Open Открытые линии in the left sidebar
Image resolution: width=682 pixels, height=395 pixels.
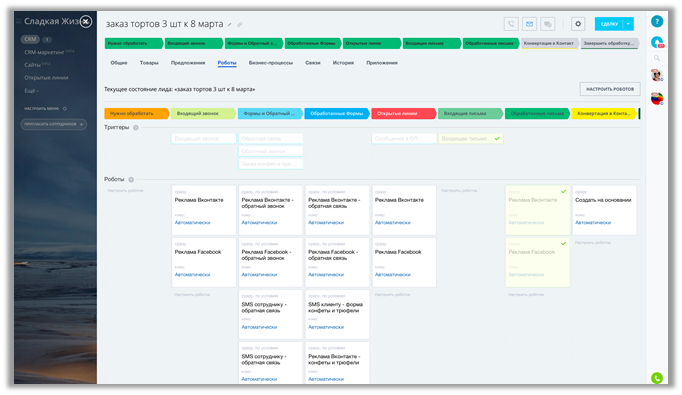[x=46, y=78]
